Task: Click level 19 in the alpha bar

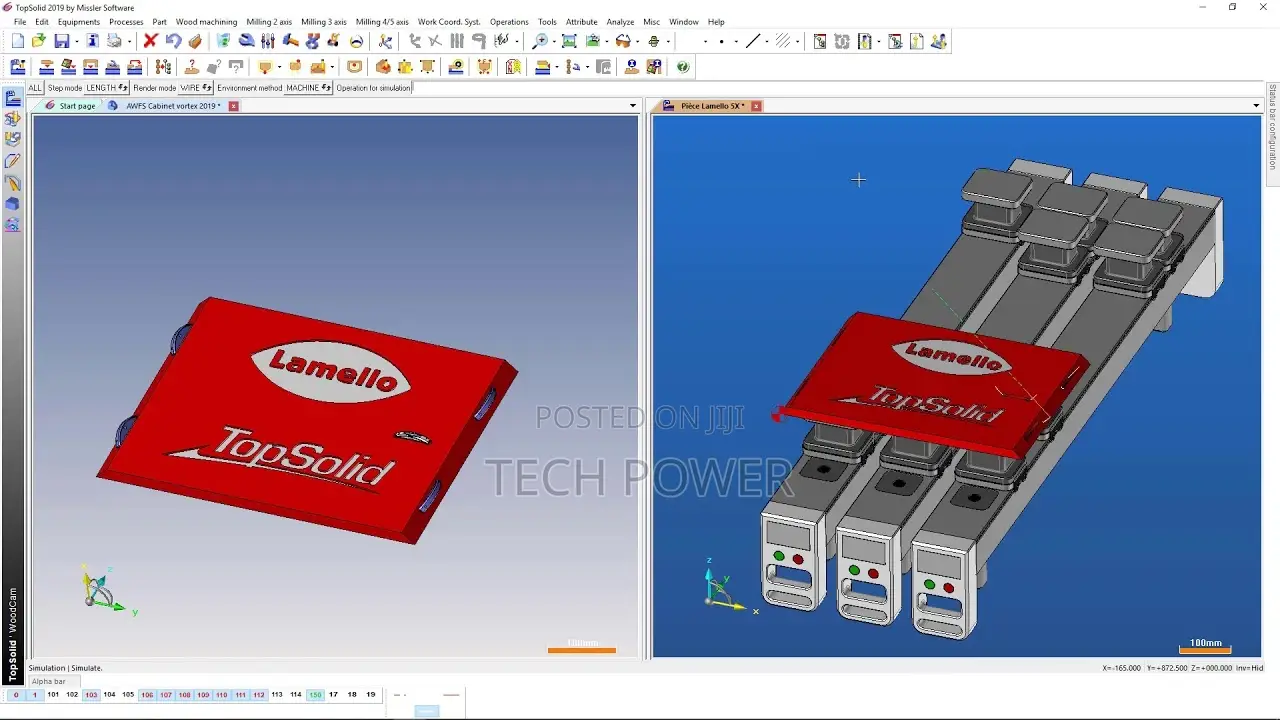Action: click(x=370, y=695)
